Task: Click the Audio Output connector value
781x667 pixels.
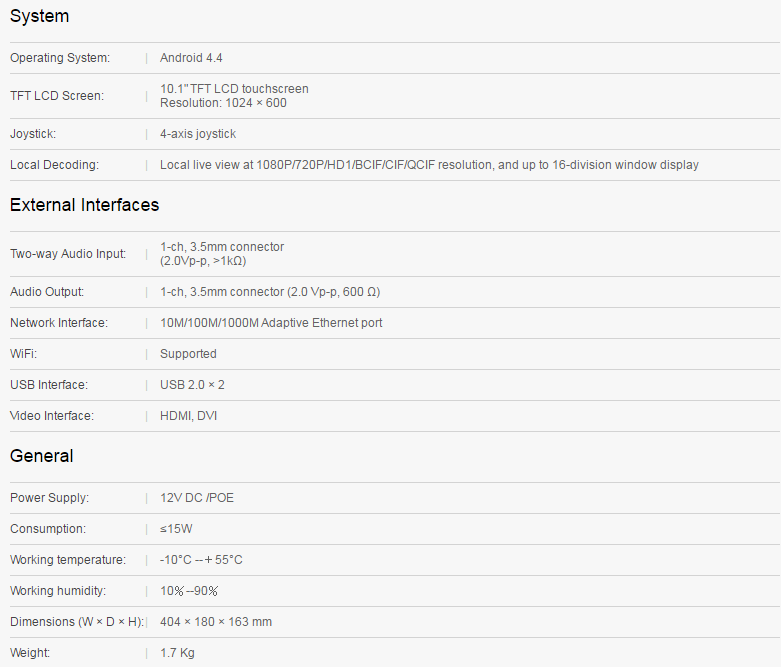Action: [x=270, y=292]
